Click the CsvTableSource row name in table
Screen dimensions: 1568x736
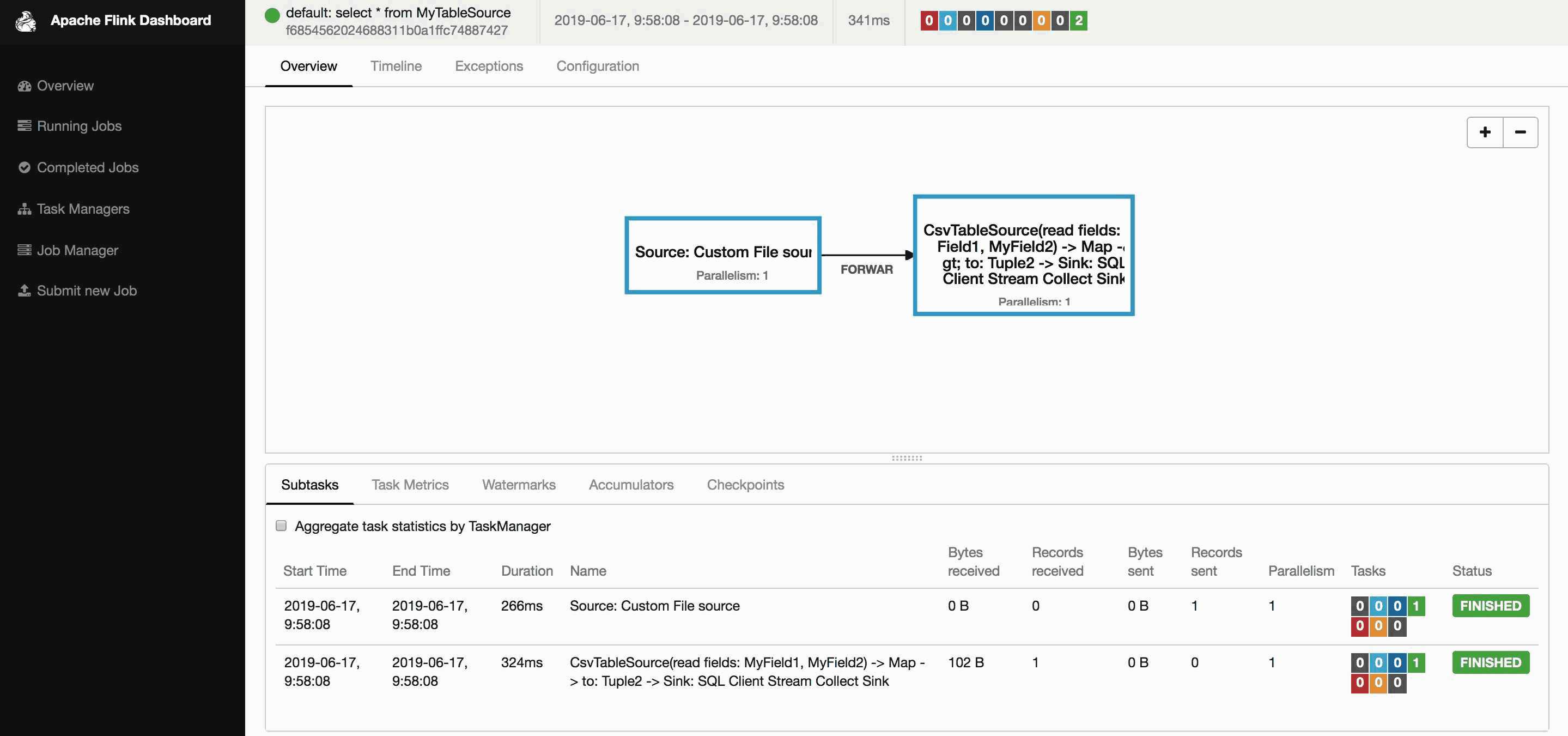747,672
